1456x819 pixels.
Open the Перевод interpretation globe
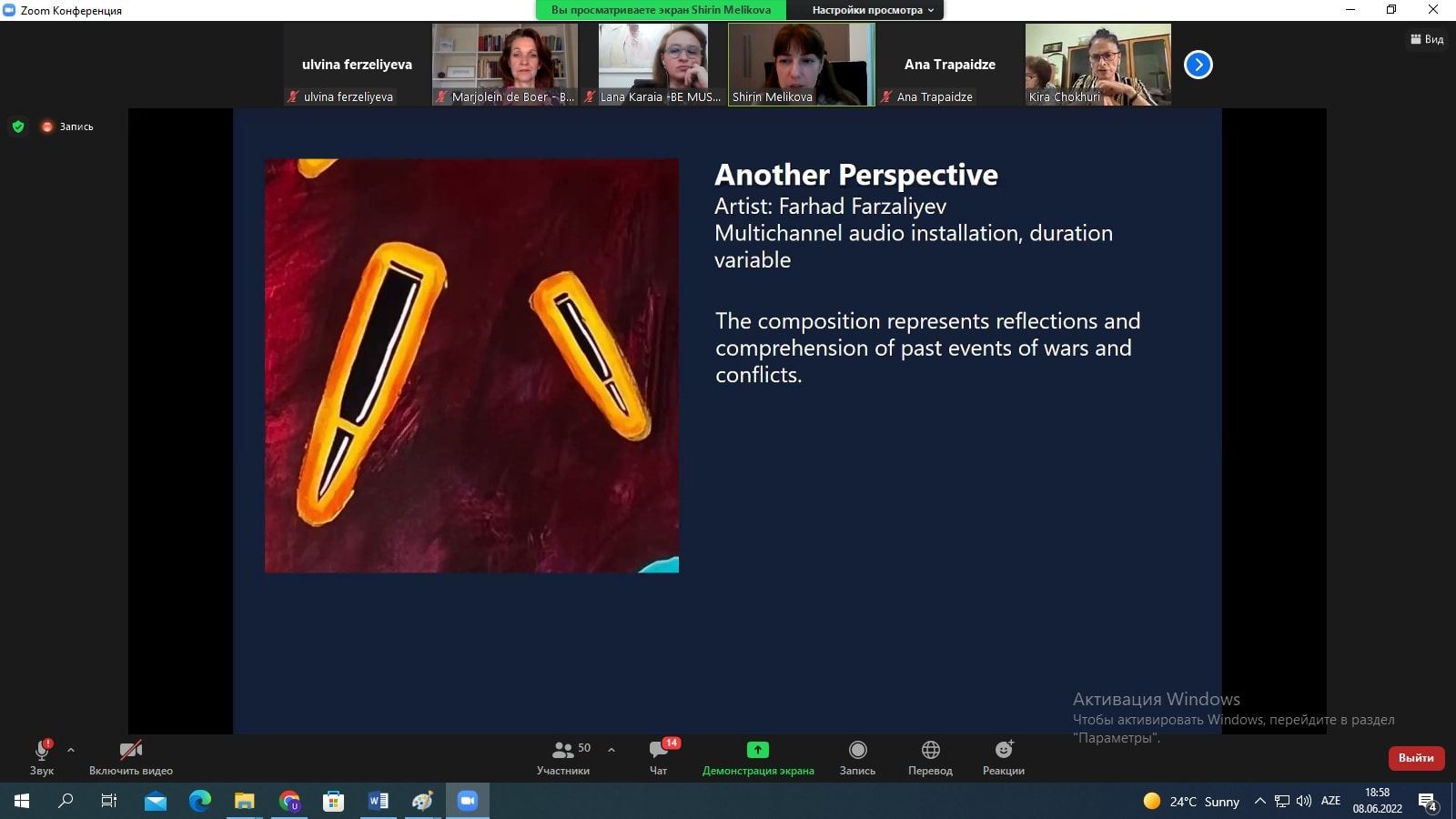coord(930,751)
